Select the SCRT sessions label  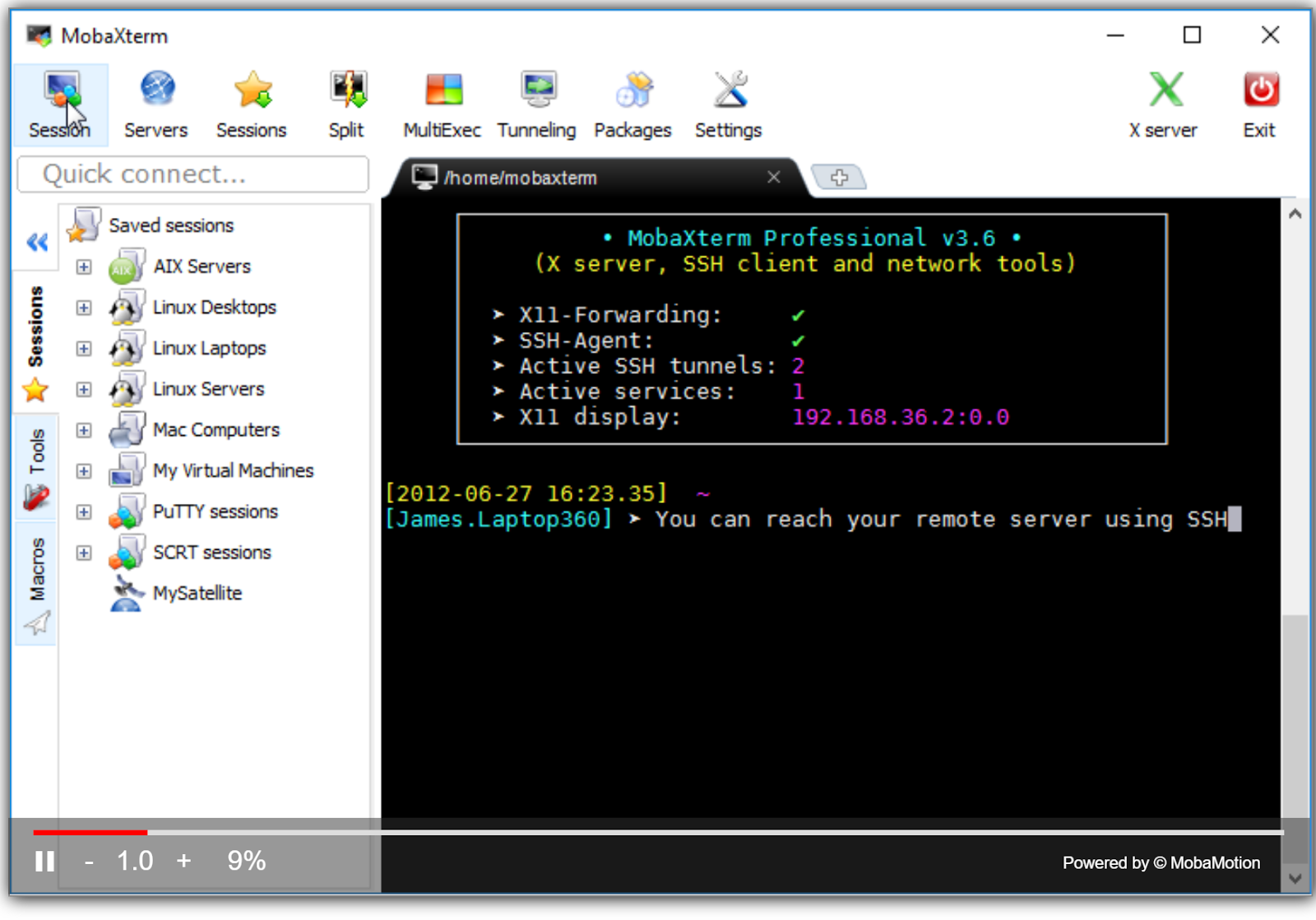[212, 552]
